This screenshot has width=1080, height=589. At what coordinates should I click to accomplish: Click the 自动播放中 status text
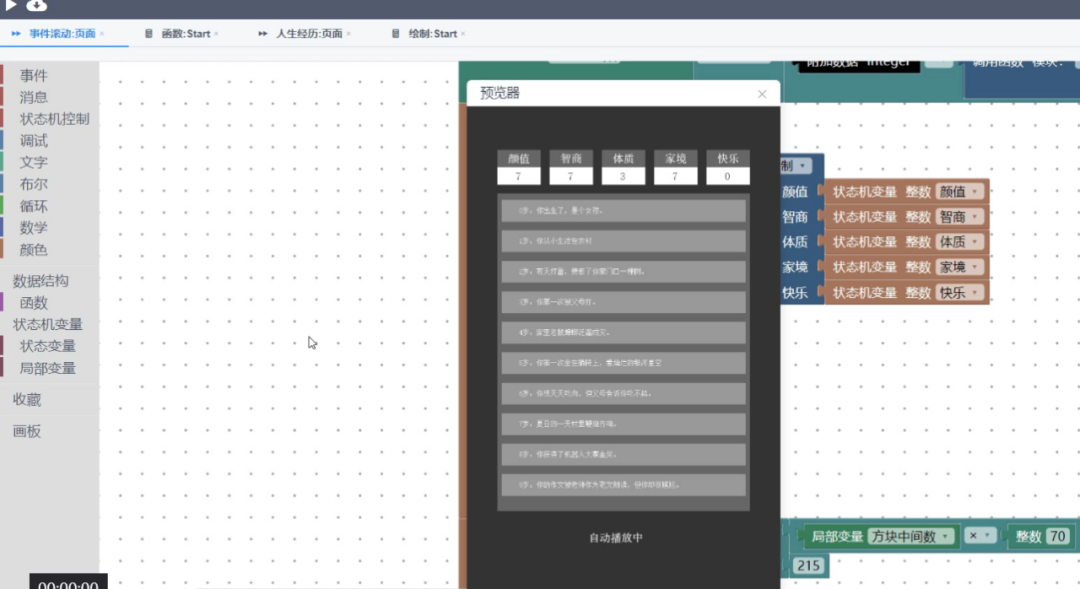(616, 538)
